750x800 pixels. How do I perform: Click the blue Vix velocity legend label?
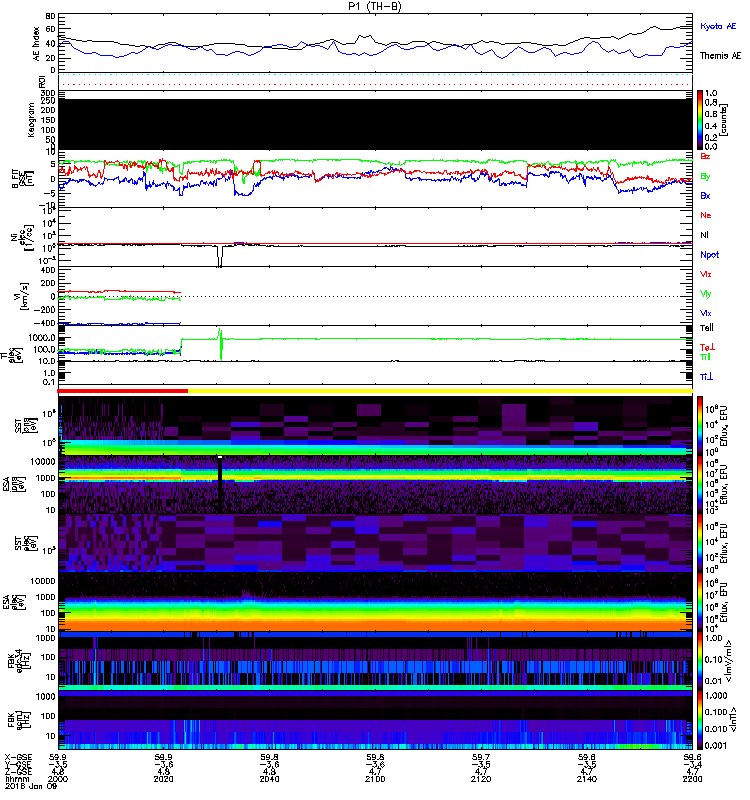pos(706,313)
